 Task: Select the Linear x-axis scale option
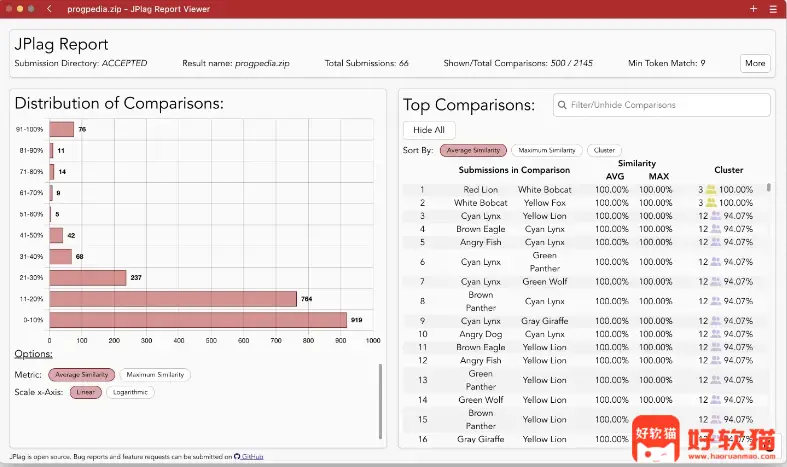coord(85,392)
